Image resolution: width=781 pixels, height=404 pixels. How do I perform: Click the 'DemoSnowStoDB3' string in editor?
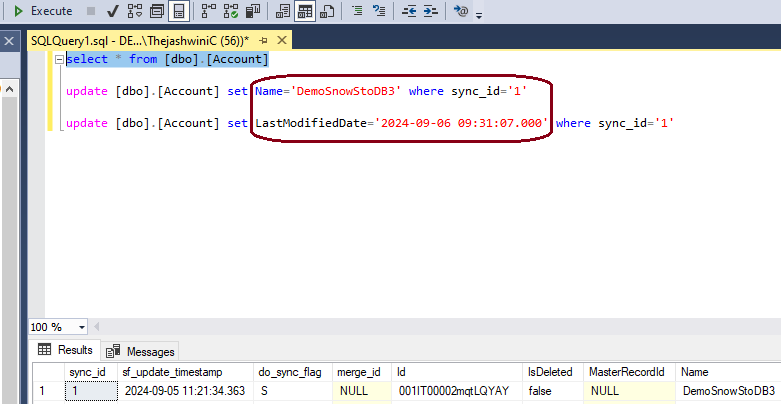coord(346,91)
